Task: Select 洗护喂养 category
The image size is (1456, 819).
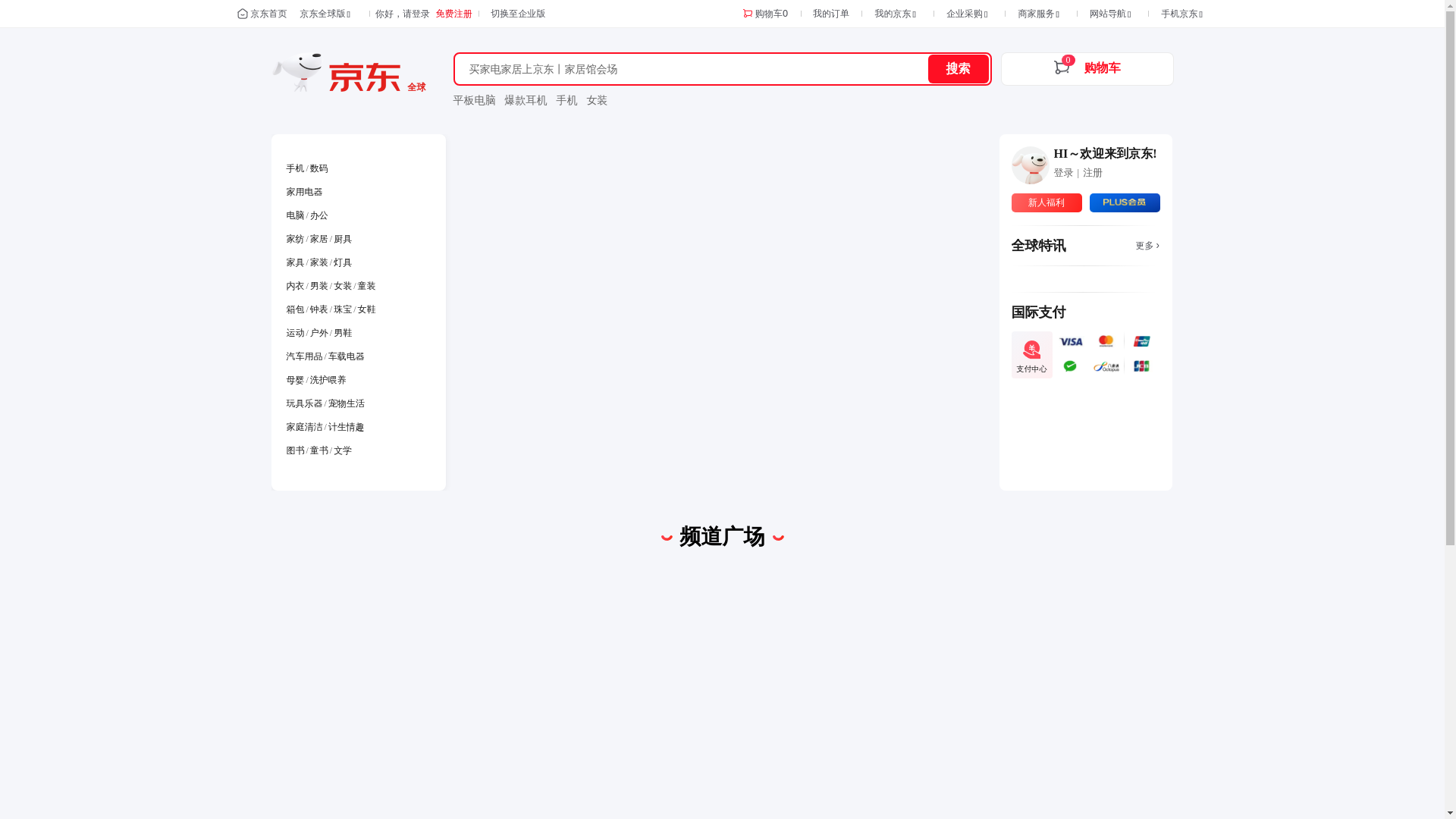Action: click(328, 380)
